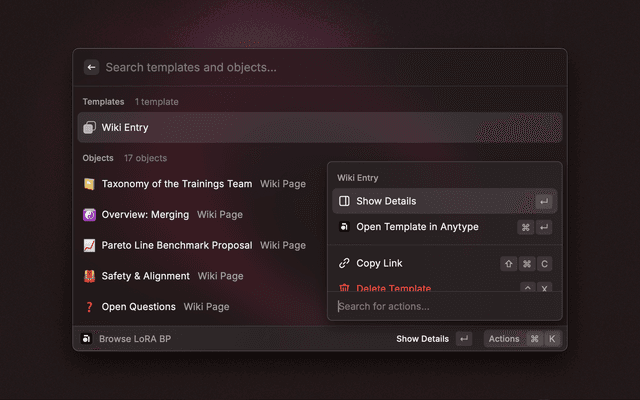The width and height of the screenshot is (640, 400).
Task: Click the Safety & Alignment page icon
Action: click(x=90, y=276)
